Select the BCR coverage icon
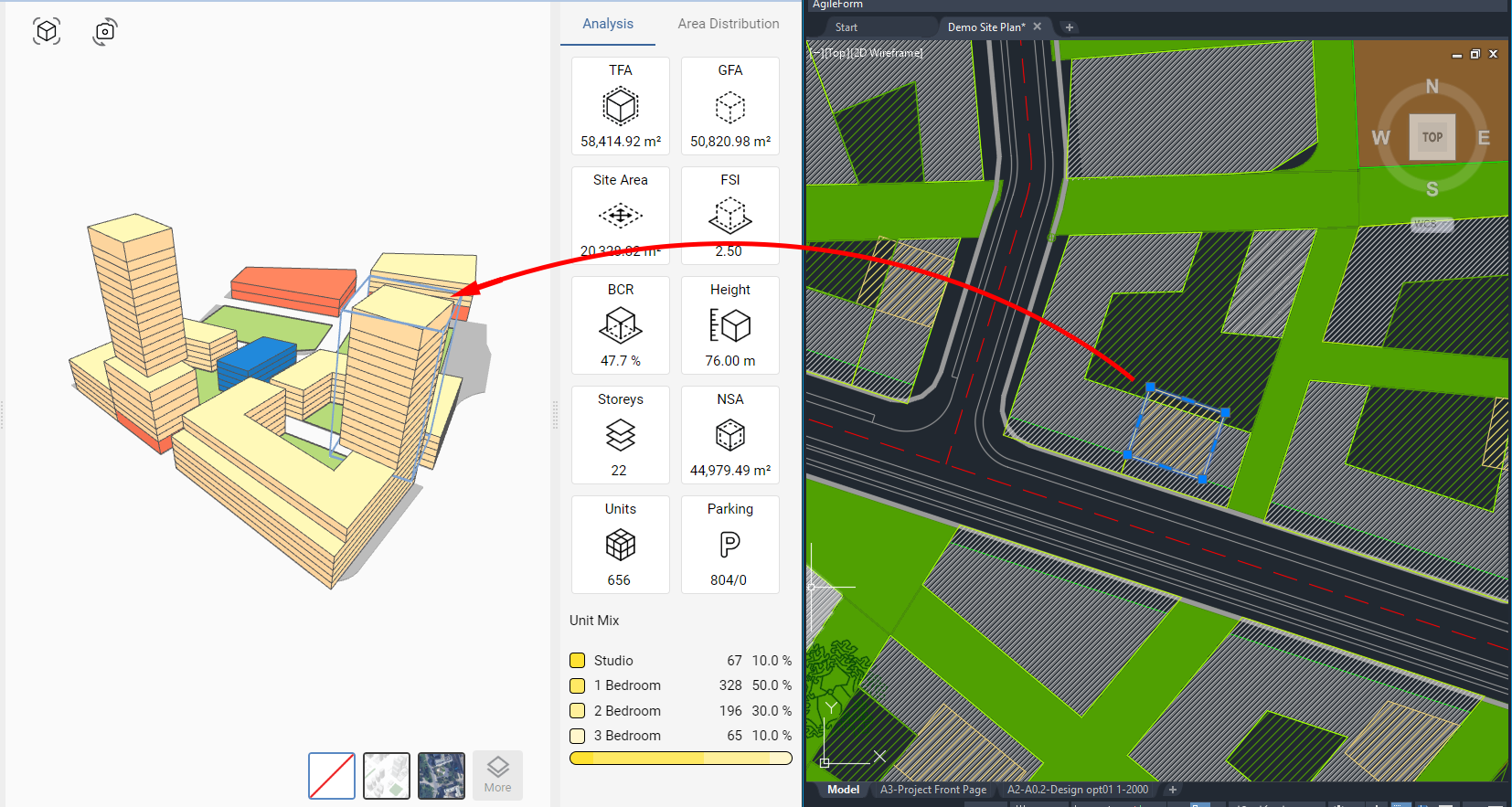Screen dimensions: 1512x807 (x=621, y=325)
